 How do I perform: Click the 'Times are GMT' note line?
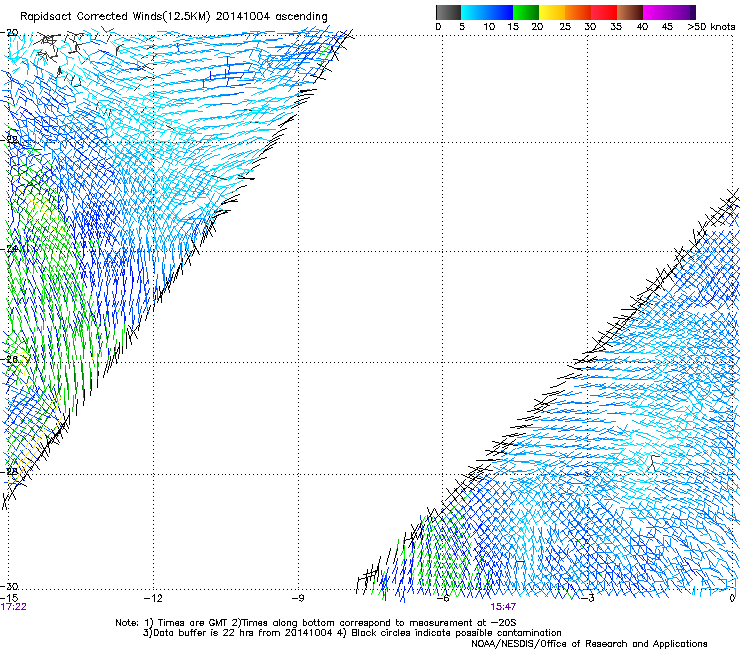316,623
